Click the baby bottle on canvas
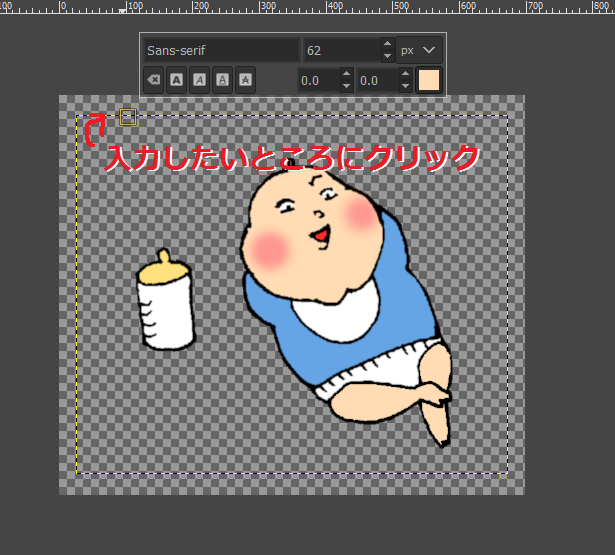615x555 pixels. point(166,300)
